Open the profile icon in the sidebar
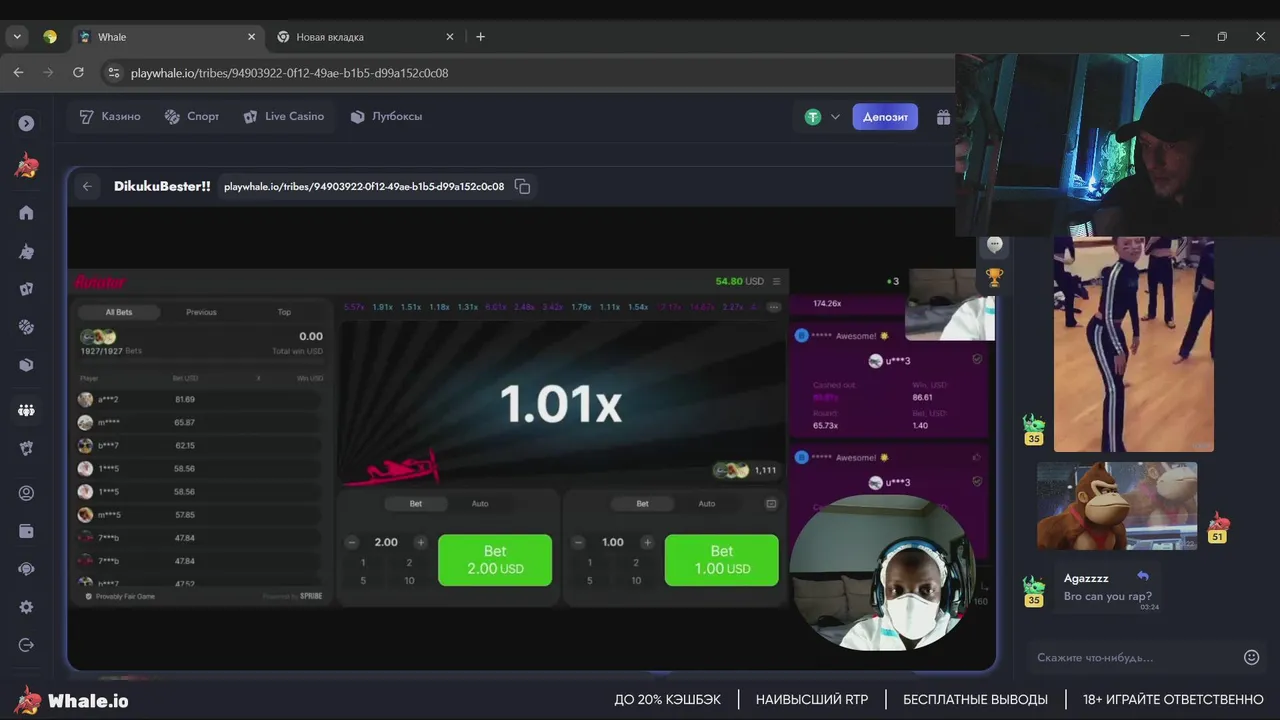Viewport: 1280px width, 720px height. (26, 493)
